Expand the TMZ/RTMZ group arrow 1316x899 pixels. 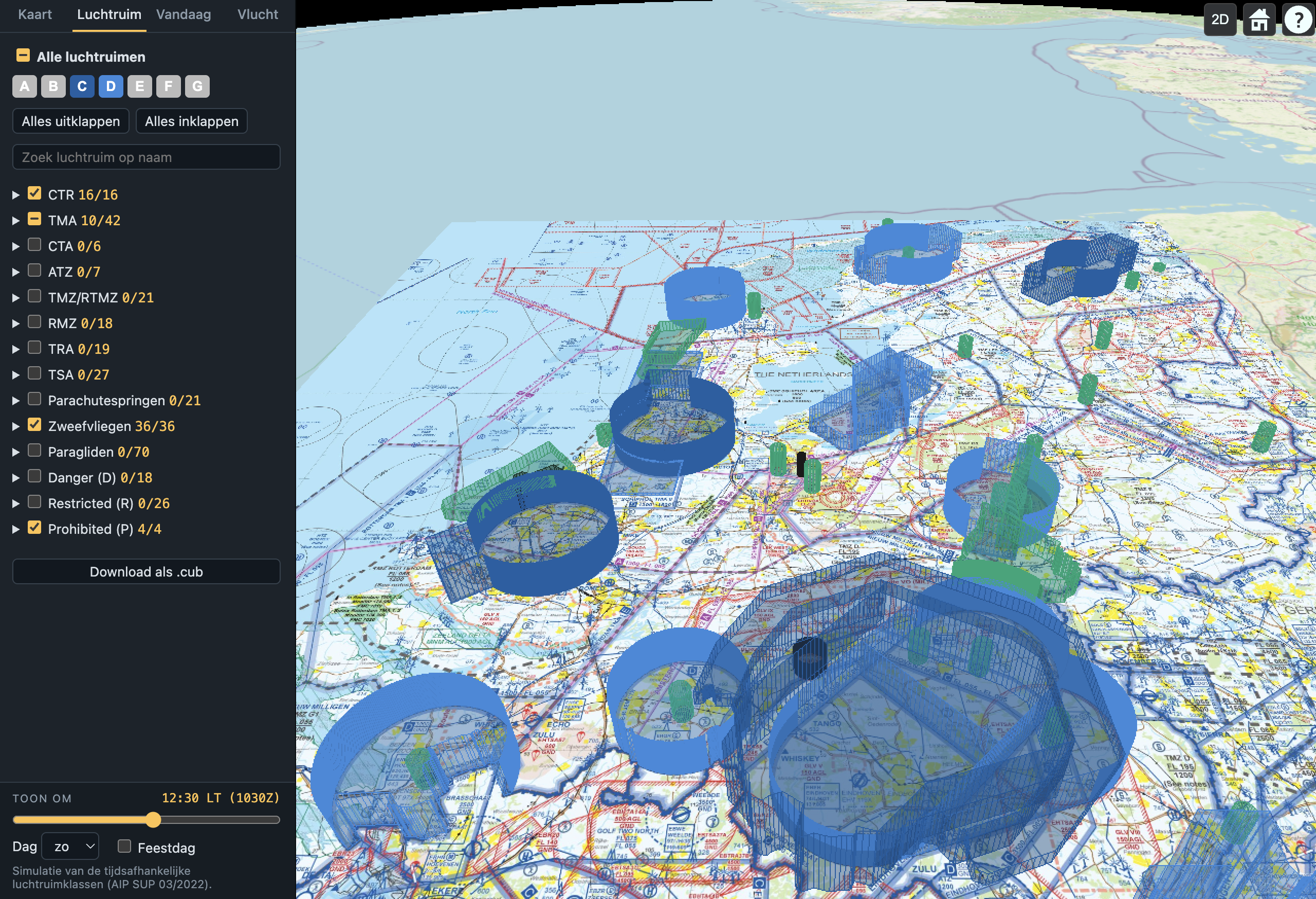click(16, 298)
